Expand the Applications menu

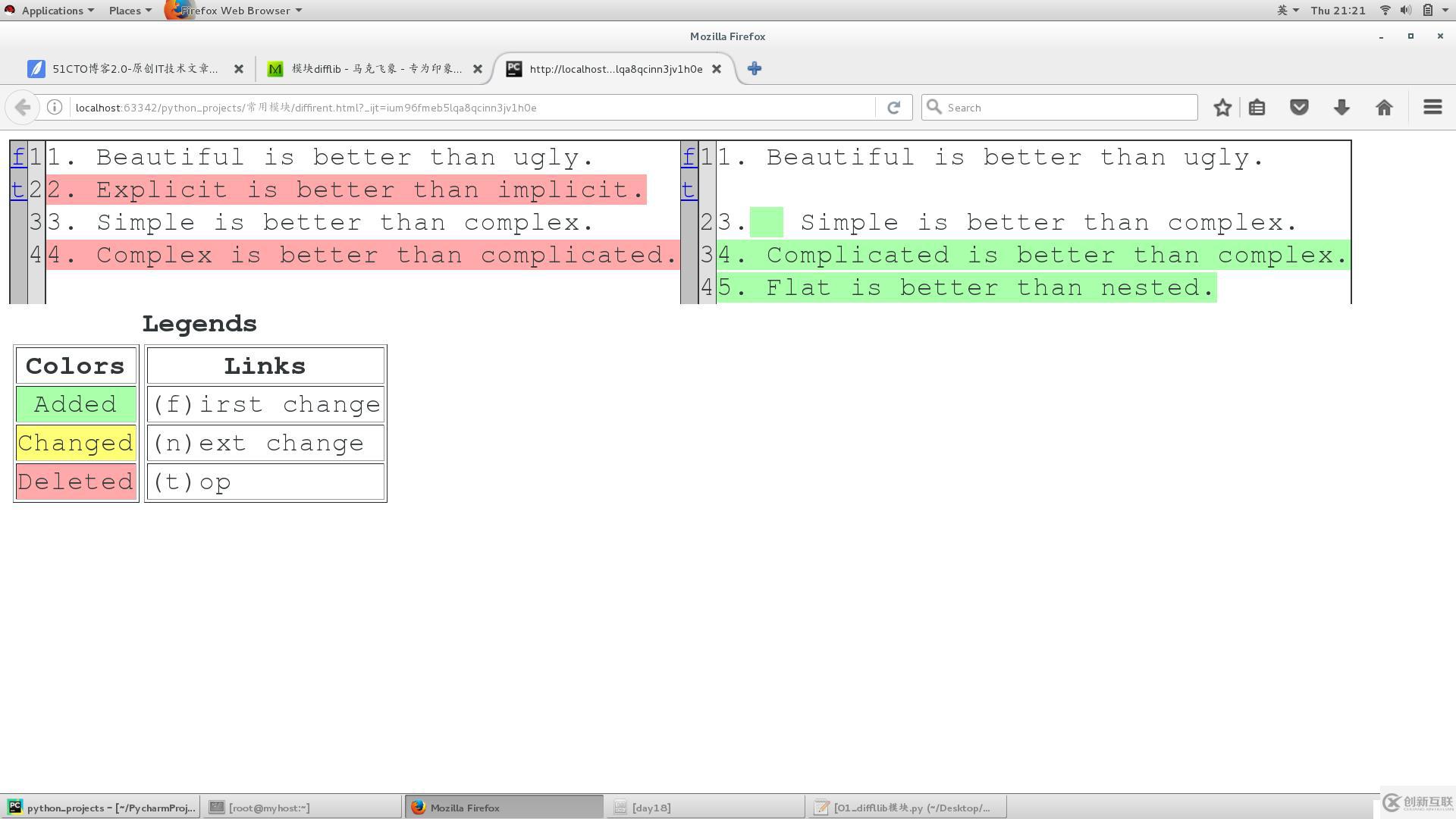pos(52,11)
